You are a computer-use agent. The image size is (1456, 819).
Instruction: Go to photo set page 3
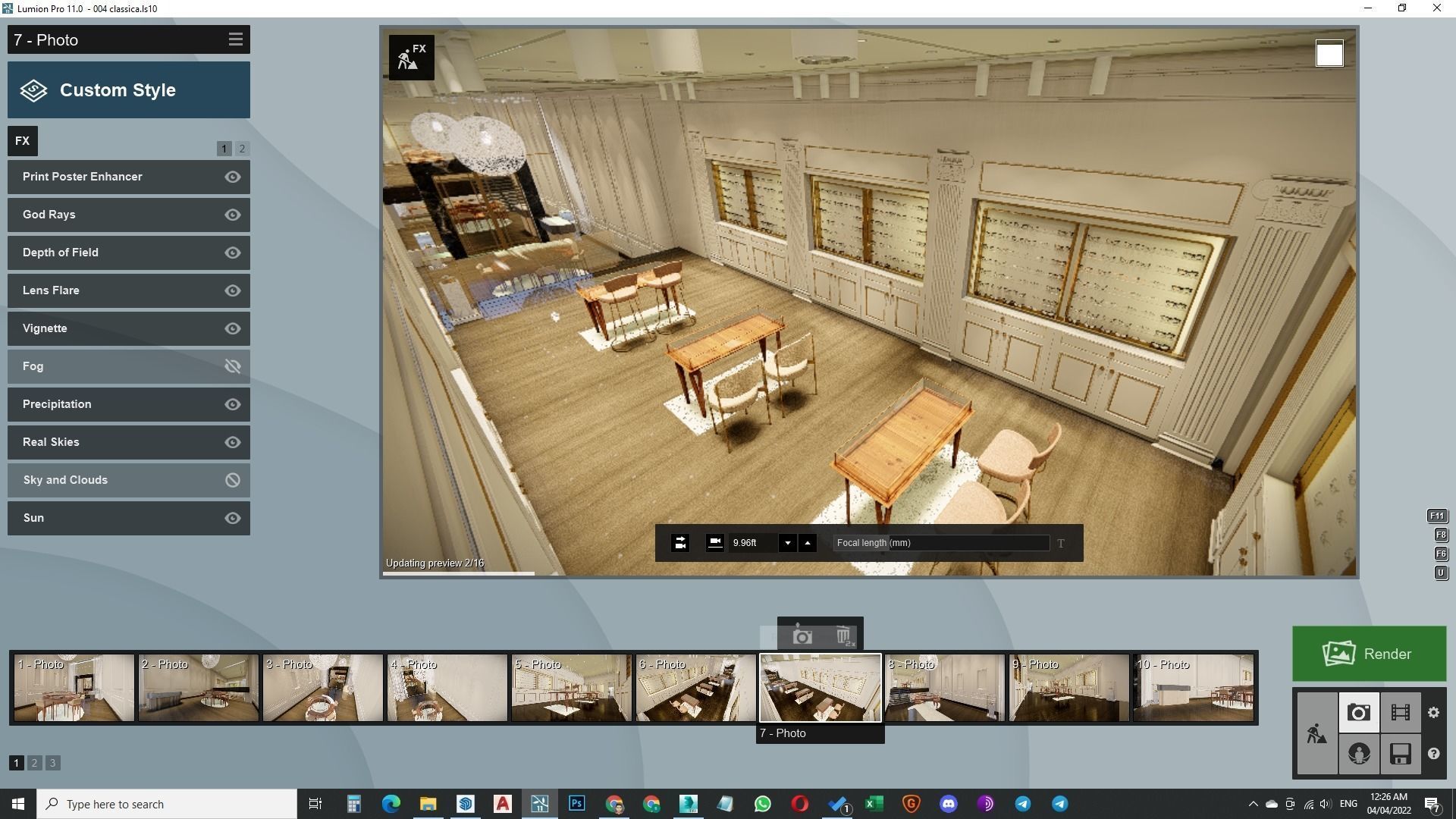coord(52,763)
